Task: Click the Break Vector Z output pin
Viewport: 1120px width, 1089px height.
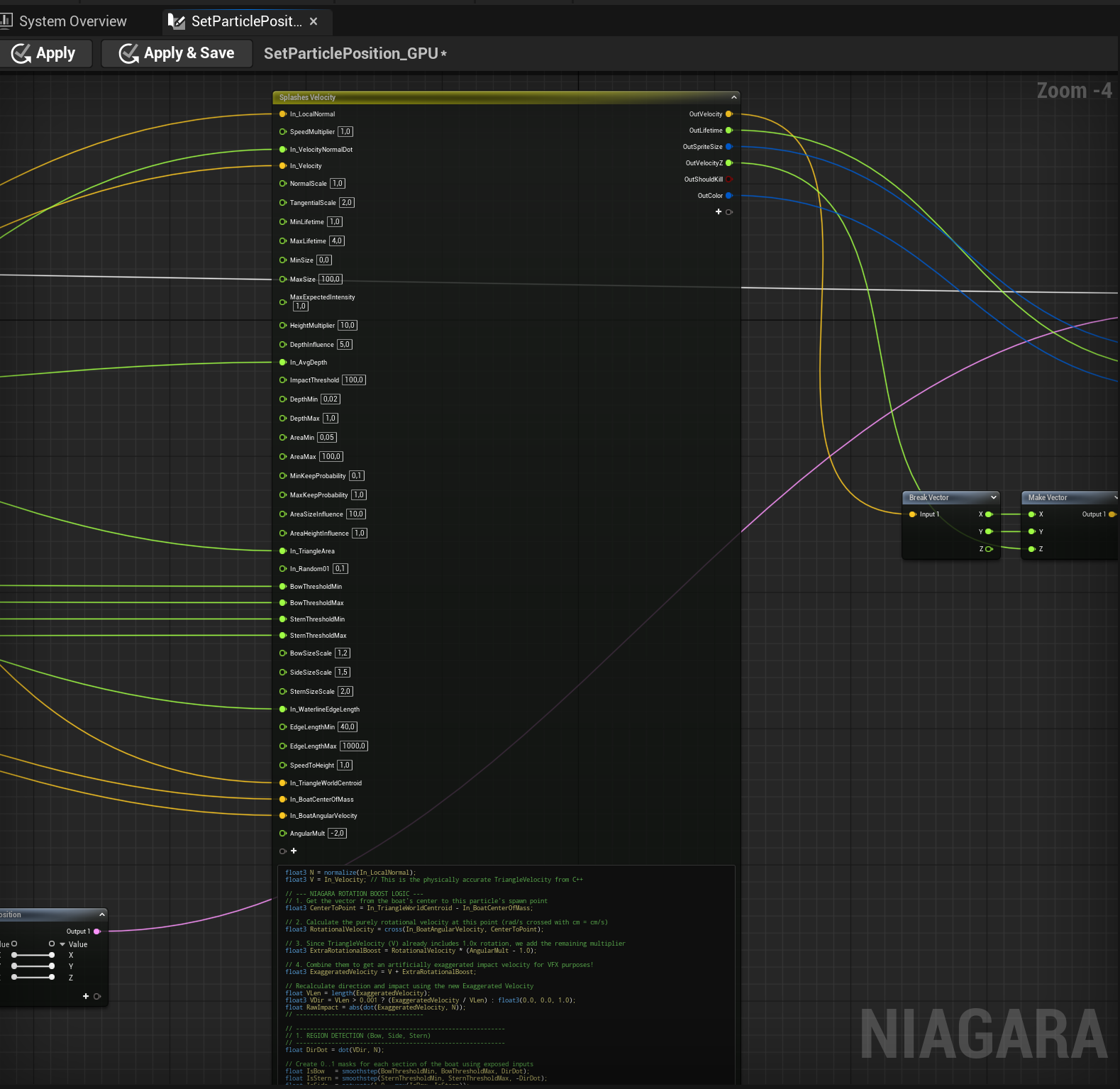Action: coord(989,549)
